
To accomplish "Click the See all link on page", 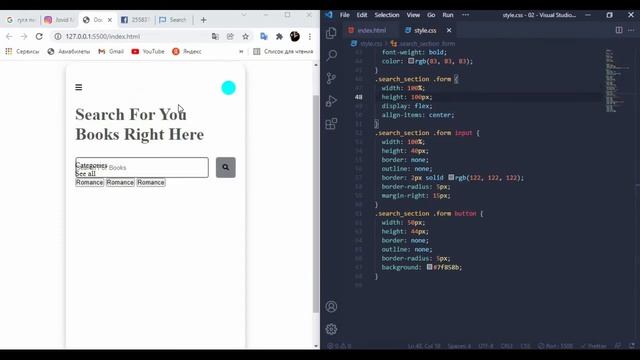I will coord(85,174).
